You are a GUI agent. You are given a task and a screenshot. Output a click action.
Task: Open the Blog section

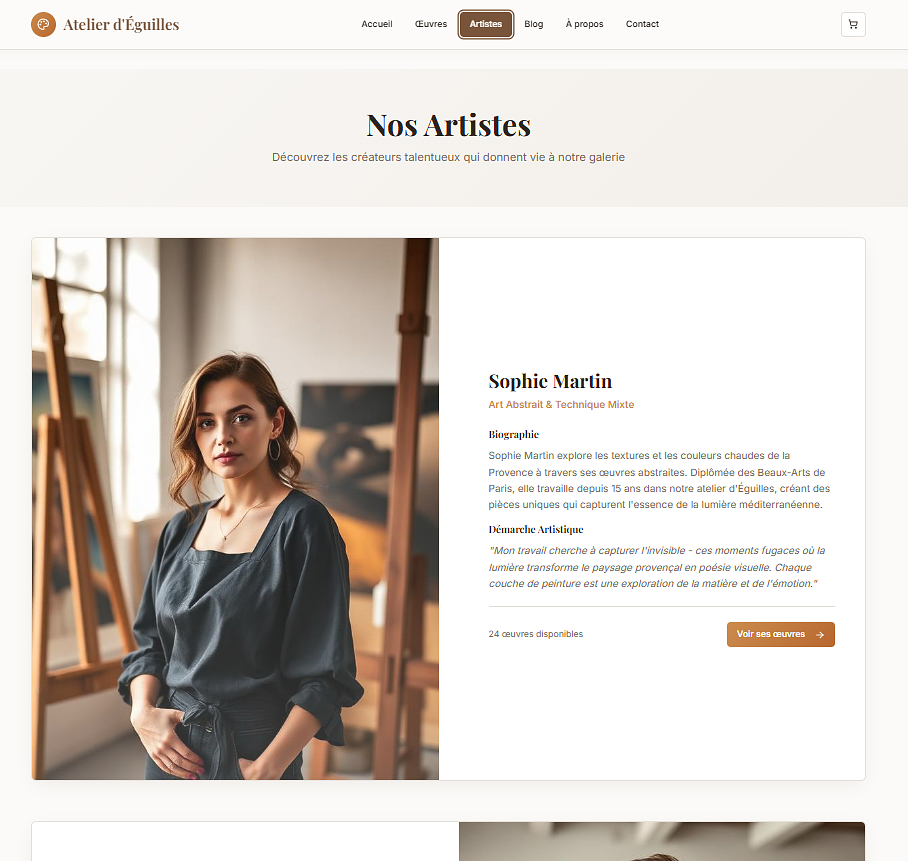[x=534, y=24]
